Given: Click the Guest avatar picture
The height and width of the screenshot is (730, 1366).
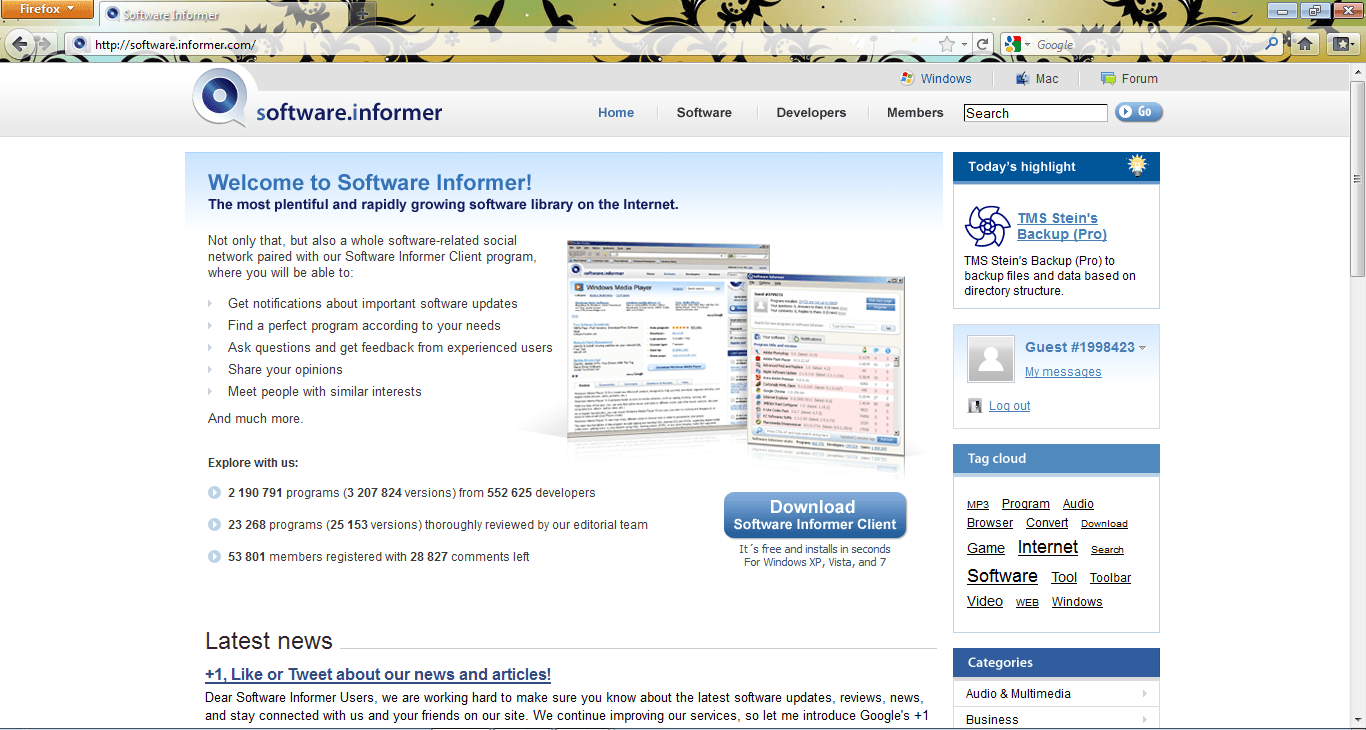Looking at the screenshot, I should coord(990,359).
